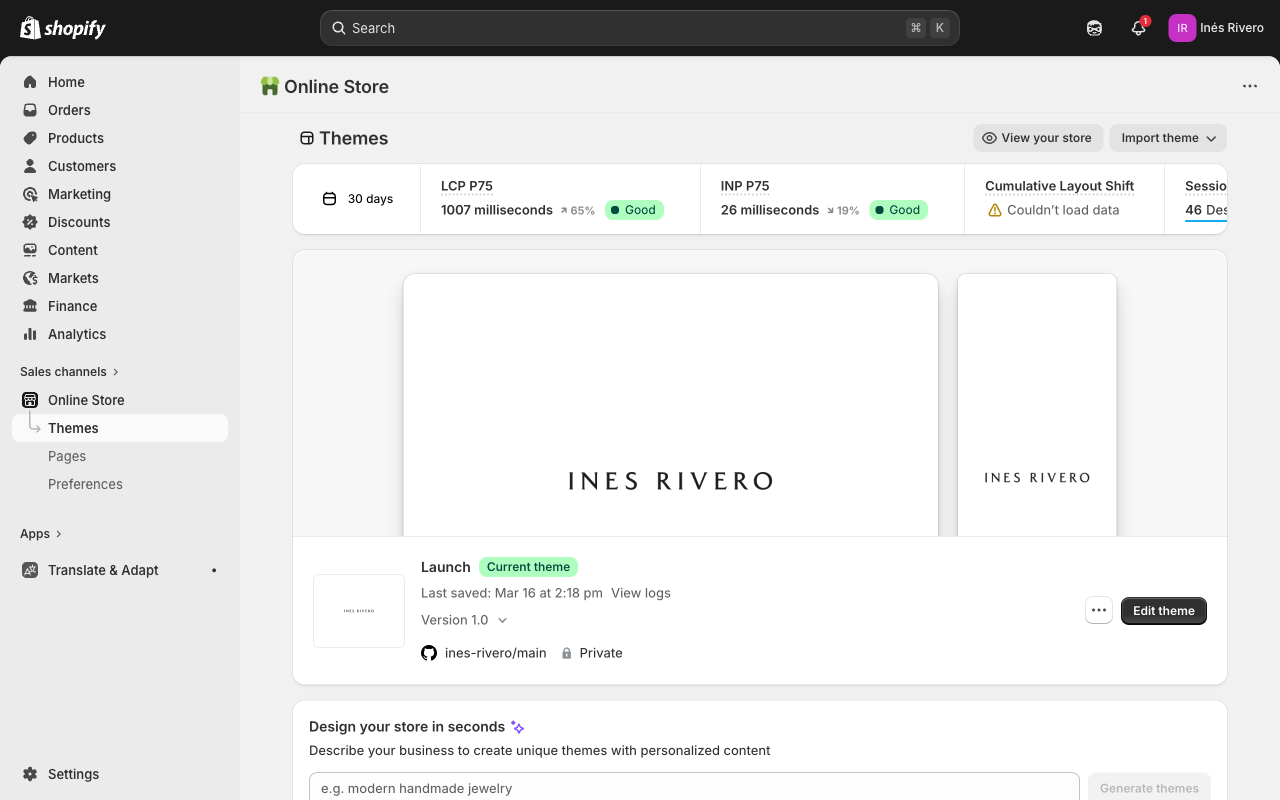The width and height of the screenshot is (1280, 800).
Task: Open the Version 1.0 selector
Action: [x=464, y=620]
